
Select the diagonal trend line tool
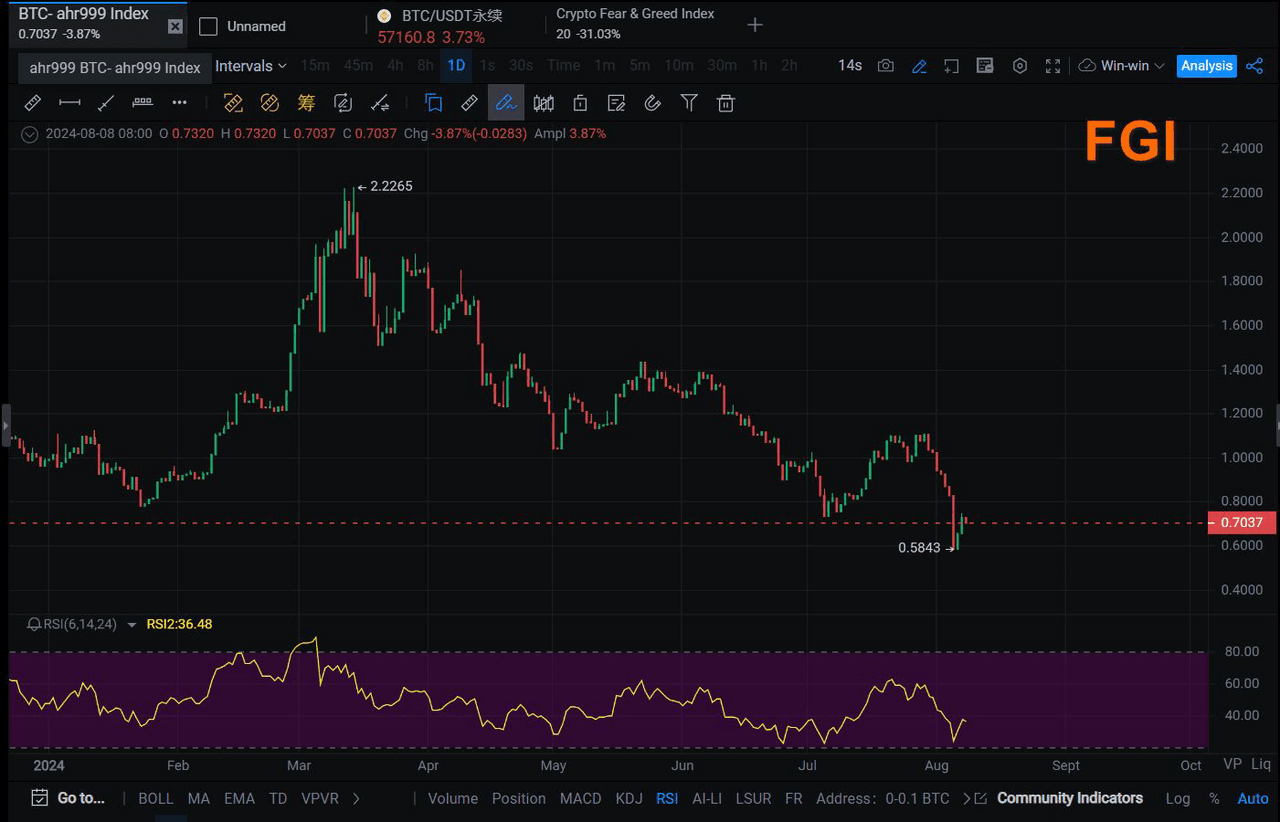(106, 103)
